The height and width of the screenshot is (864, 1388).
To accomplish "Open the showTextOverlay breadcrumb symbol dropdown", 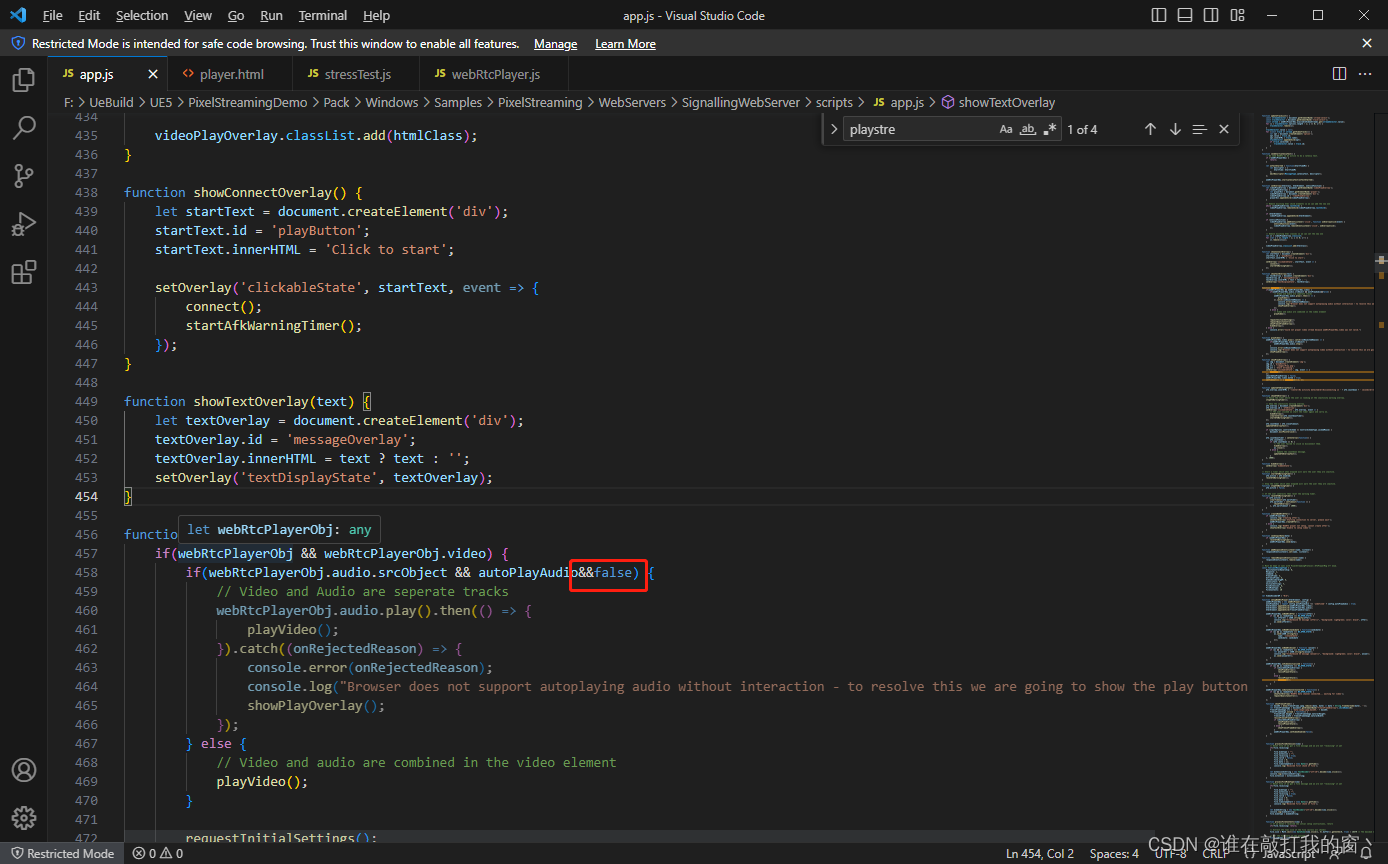I will (x=1006, y=102).
